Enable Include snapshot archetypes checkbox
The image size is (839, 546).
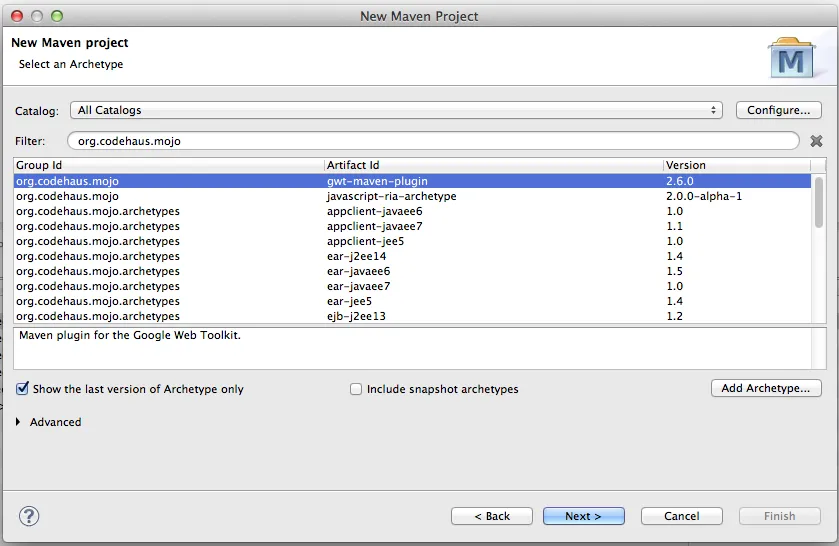coord(356,389)
